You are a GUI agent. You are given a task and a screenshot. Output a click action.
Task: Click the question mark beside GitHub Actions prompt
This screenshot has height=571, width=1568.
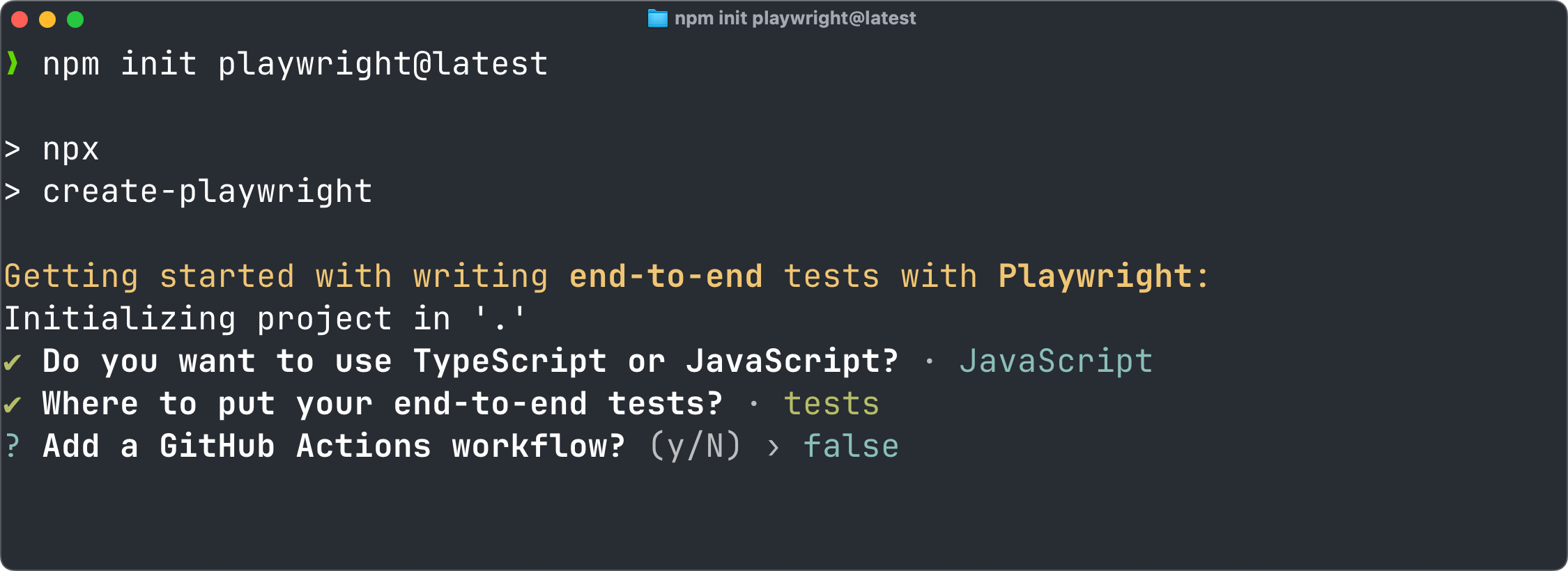pos(12,446)
